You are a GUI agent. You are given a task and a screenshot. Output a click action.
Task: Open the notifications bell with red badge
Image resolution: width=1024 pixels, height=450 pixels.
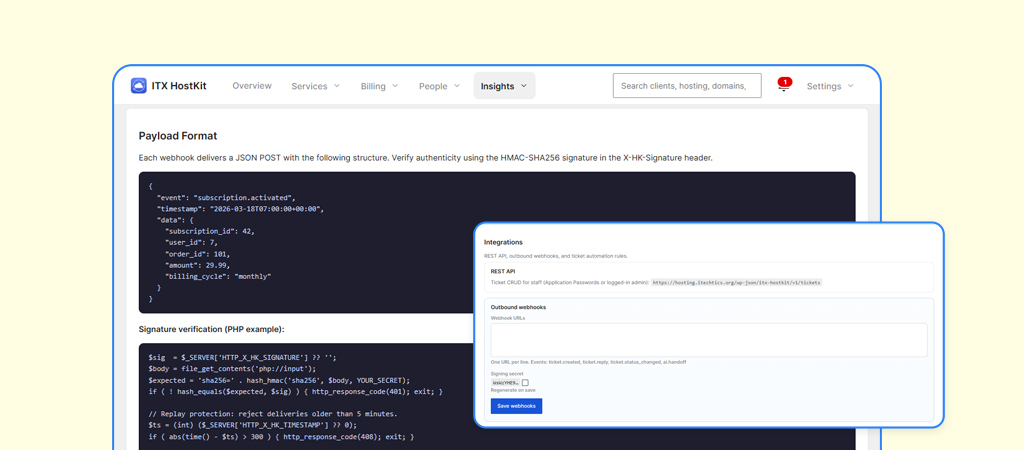click(784, 85)
